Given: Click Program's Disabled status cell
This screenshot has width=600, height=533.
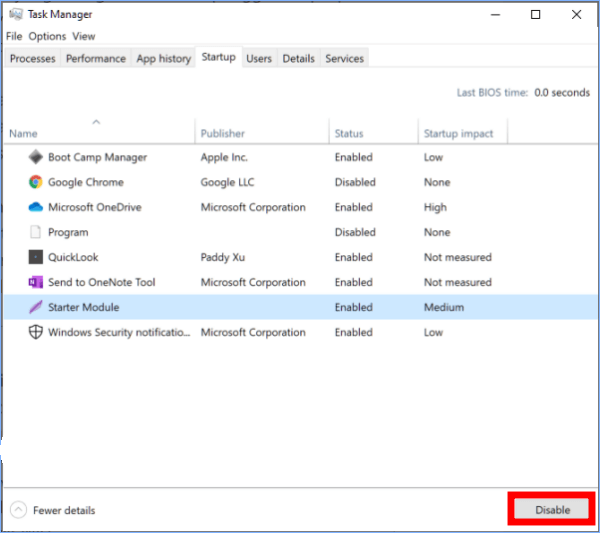Looking at the screenshot, I should click(355, 232).
